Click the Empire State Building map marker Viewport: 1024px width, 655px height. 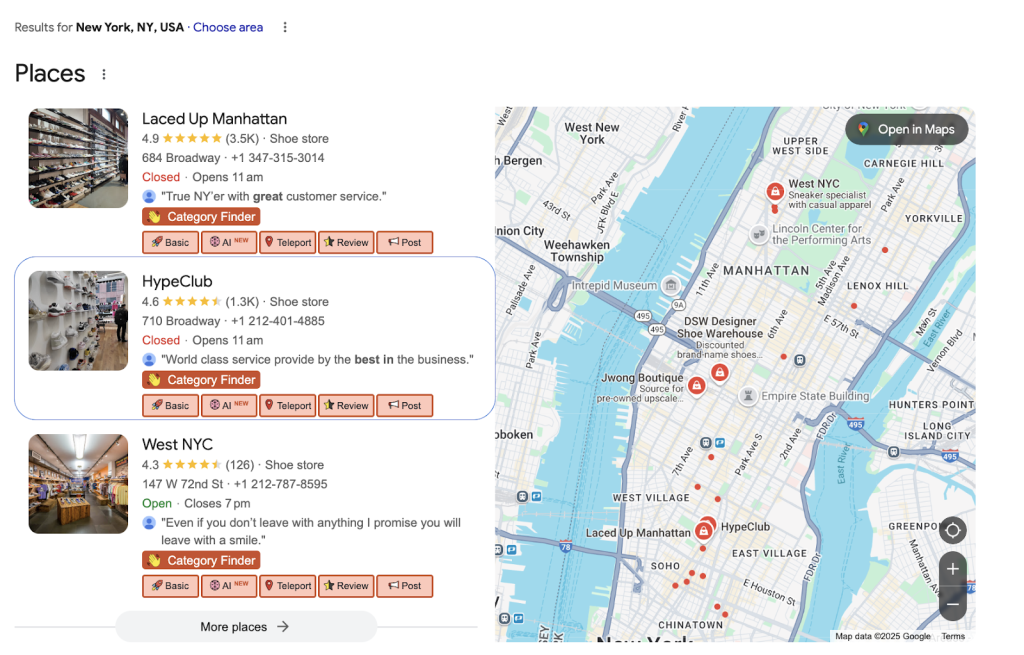748,396
